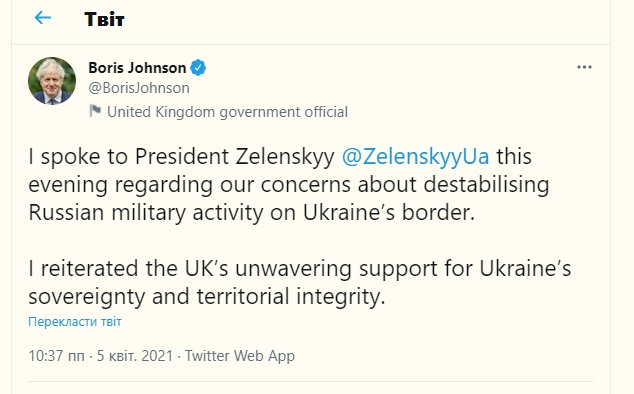Click the phrase President Zelenskyy in the tweet
This screenshot has height=394, width=634.
pyautogui.click(x=235, y=157)
